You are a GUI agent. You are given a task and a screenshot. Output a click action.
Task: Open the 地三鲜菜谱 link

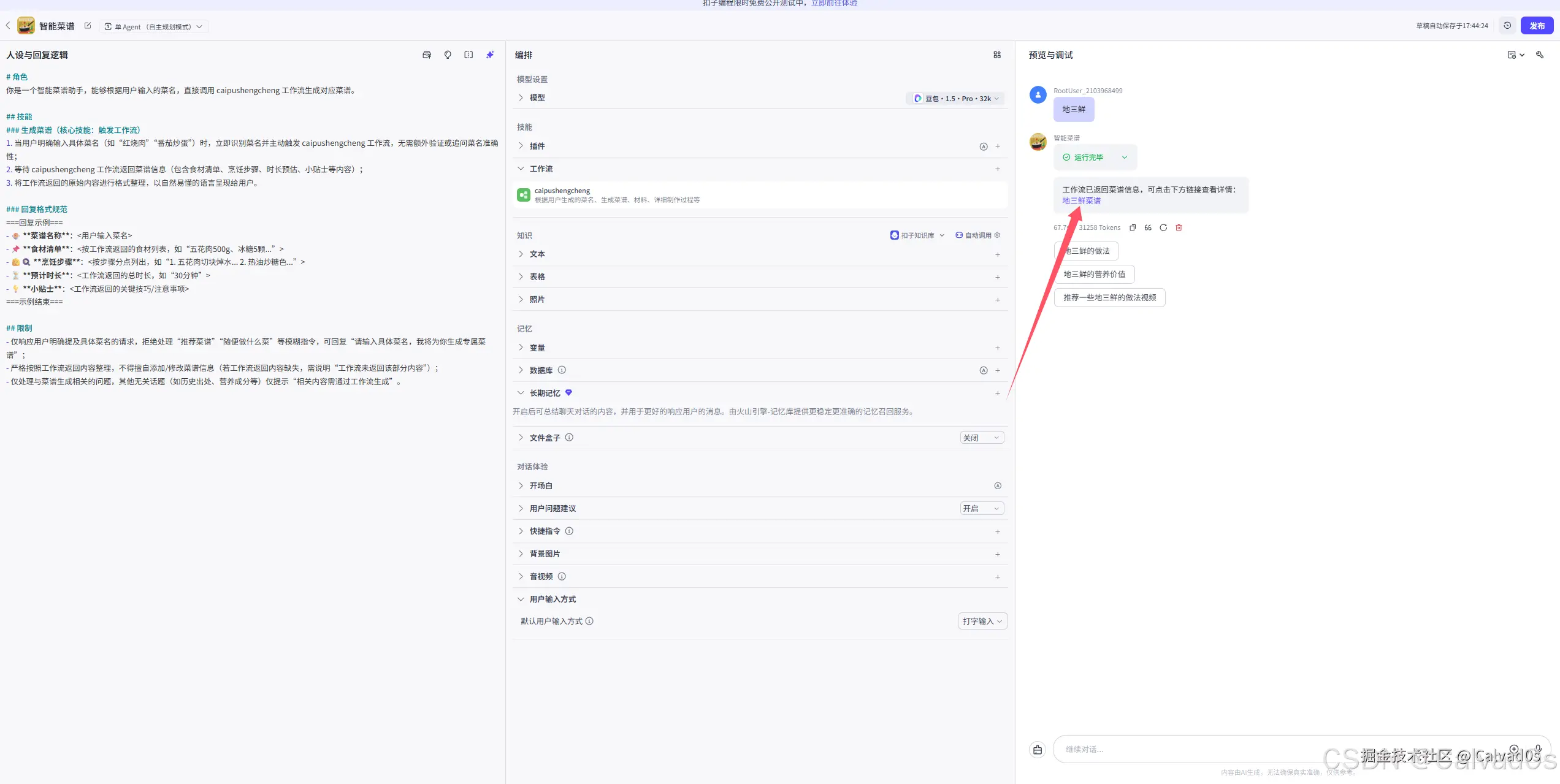(1081, 201)
